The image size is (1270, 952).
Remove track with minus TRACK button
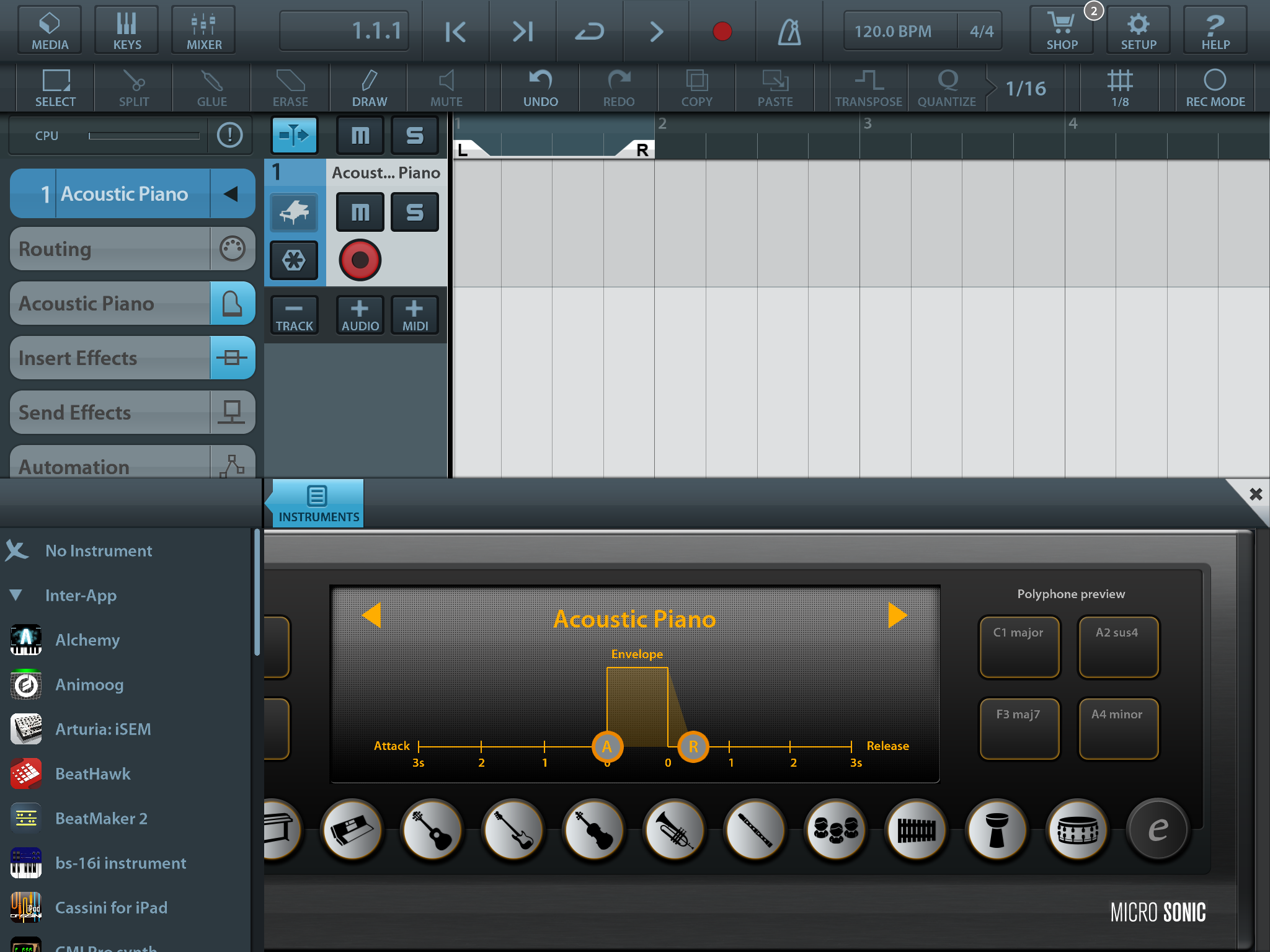295,315
